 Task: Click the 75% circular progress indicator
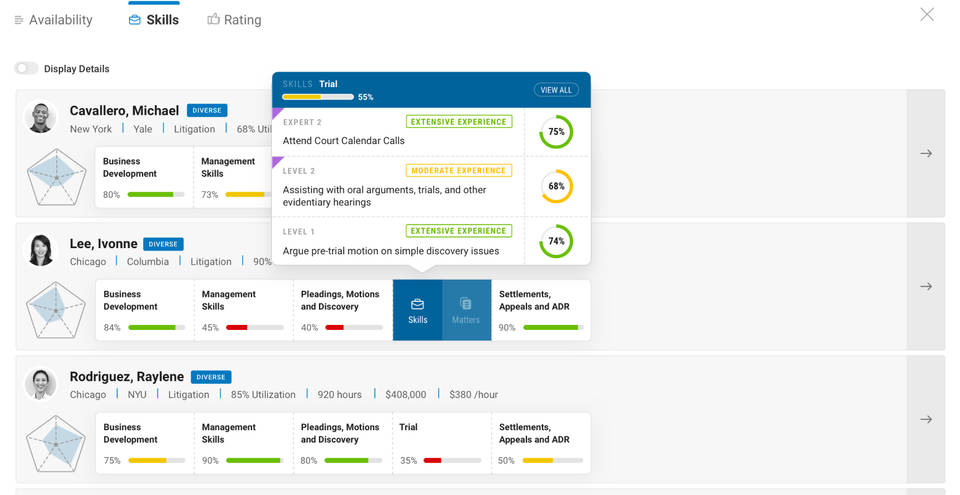click(x=556, y=132)
